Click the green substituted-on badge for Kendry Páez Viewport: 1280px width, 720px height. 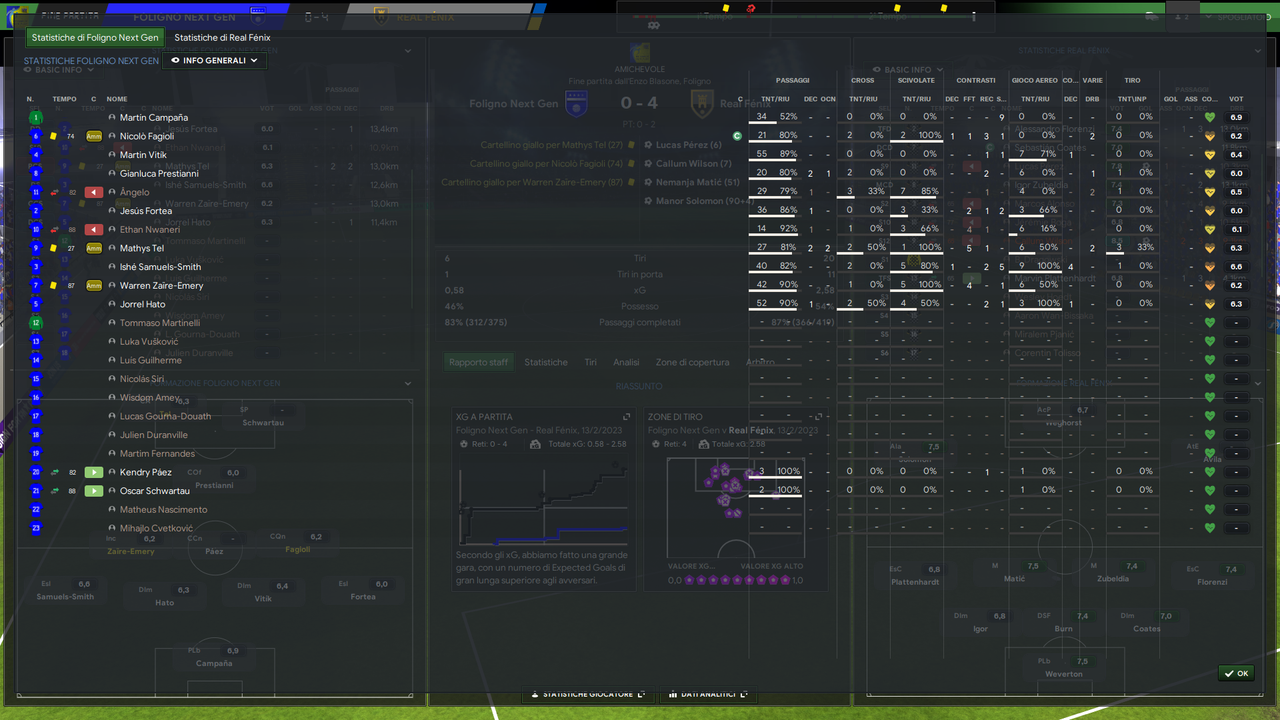pyautogui.click(x=95, y=472)
